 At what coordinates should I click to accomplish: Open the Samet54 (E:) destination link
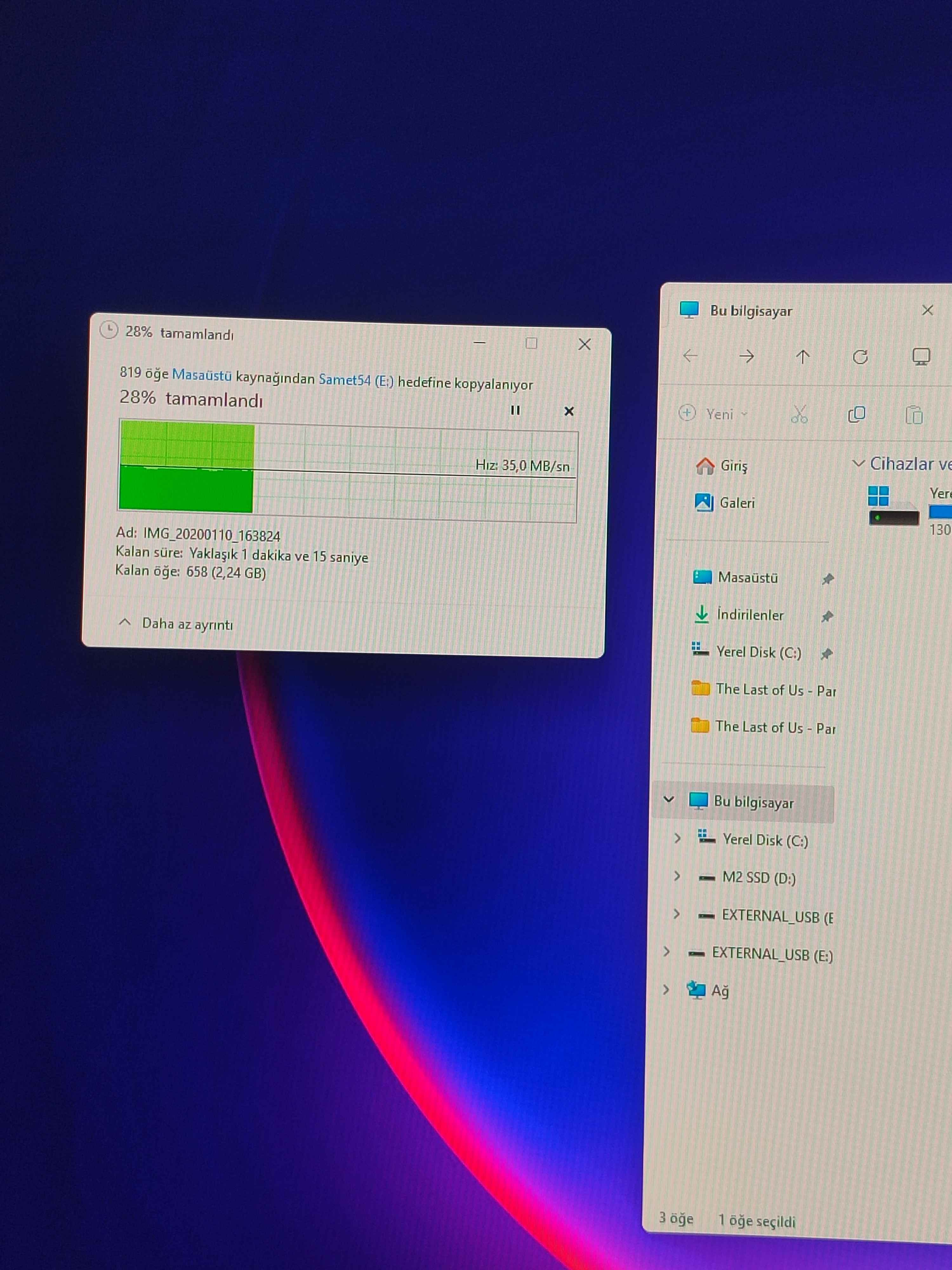tap(356, 380)
